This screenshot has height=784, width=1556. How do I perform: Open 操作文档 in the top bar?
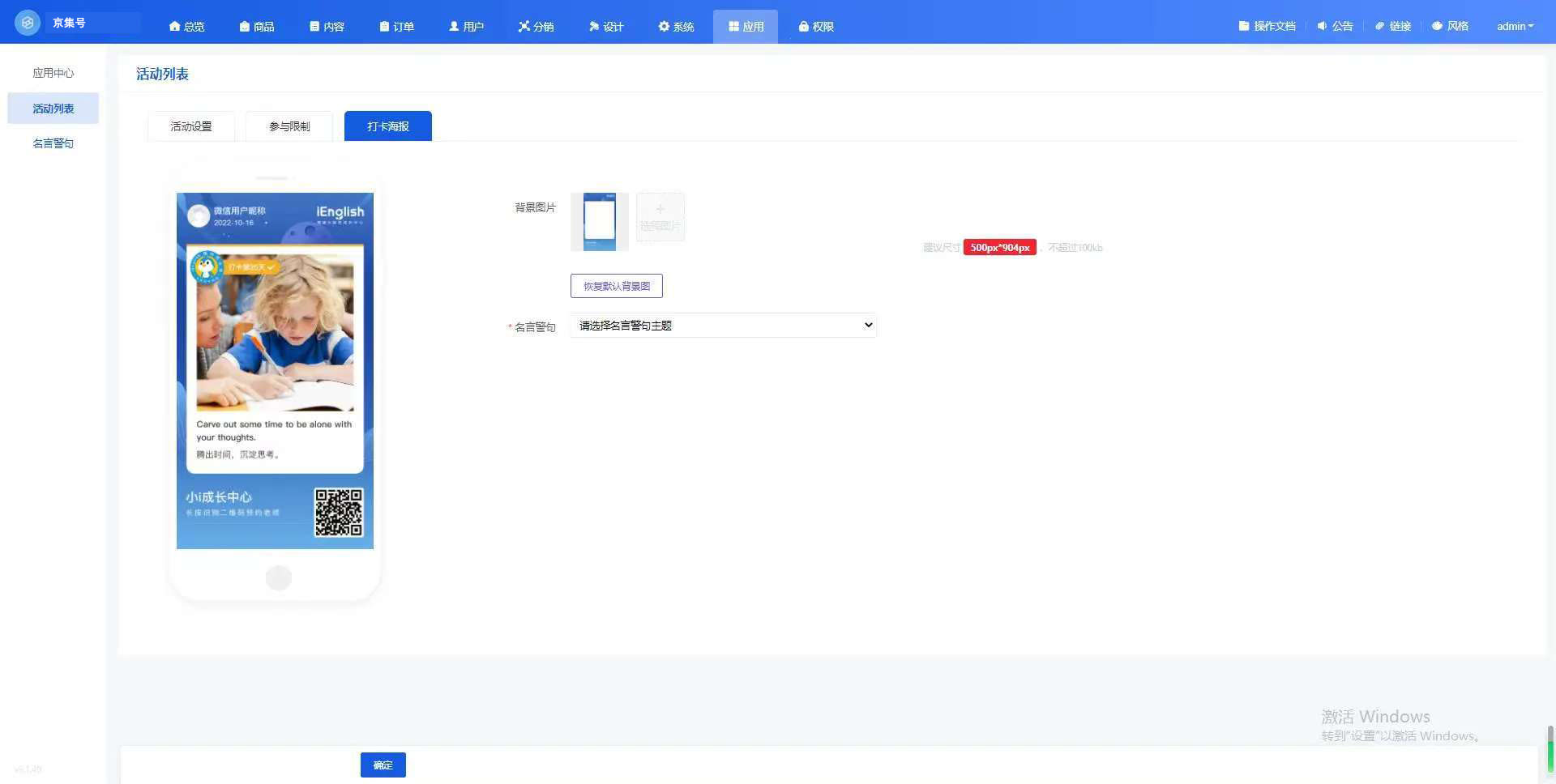(1267, 26)
